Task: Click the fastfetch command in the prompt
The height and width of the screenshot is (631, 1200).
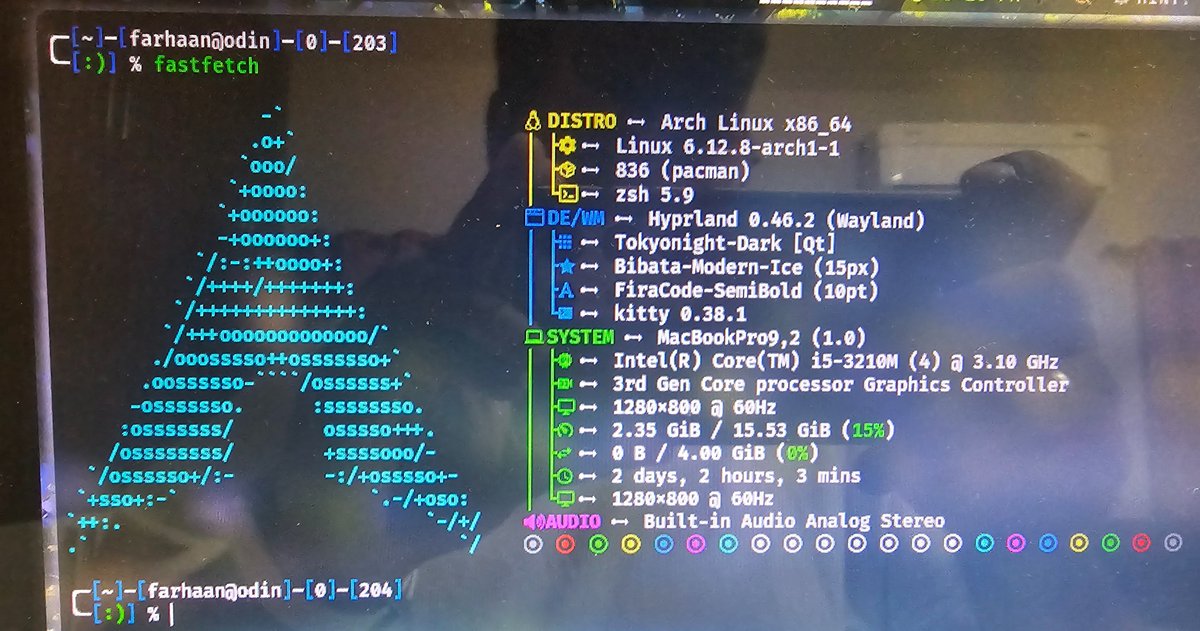Action: (x=206, y=66)
